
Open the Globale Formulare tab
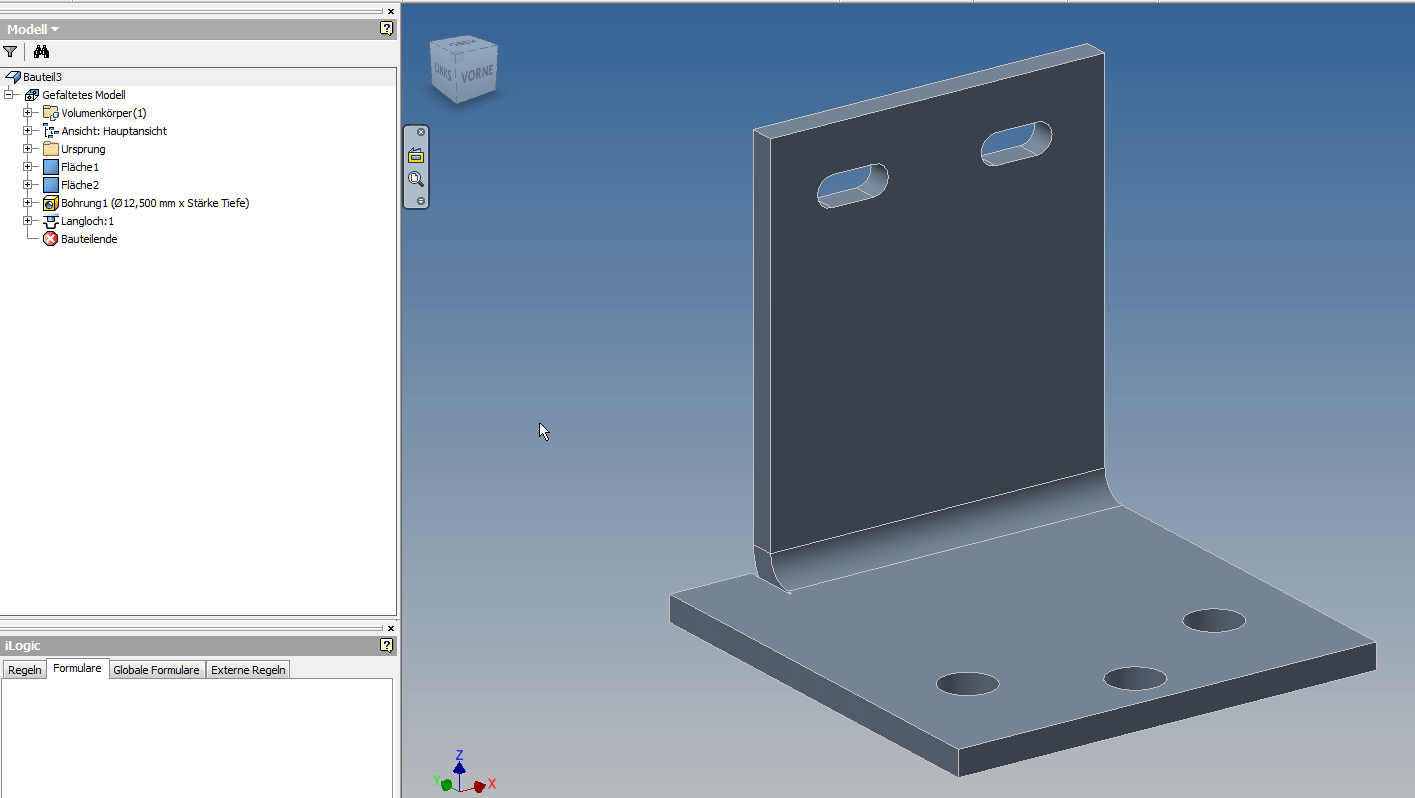point(156,669)
